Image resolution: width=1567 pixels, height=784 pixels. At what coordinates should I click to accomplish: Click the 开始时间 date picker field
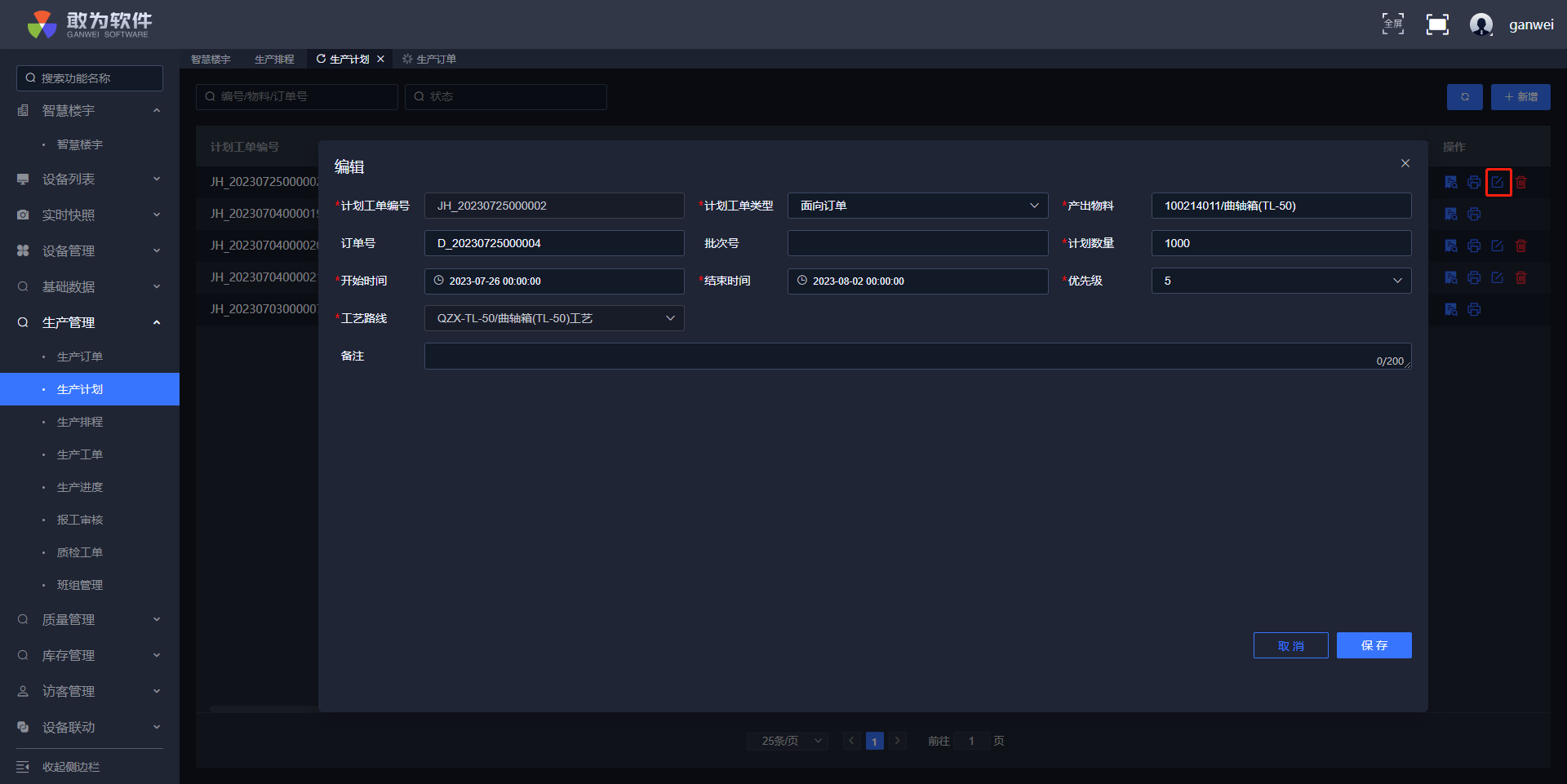click(x=554, y=281)
